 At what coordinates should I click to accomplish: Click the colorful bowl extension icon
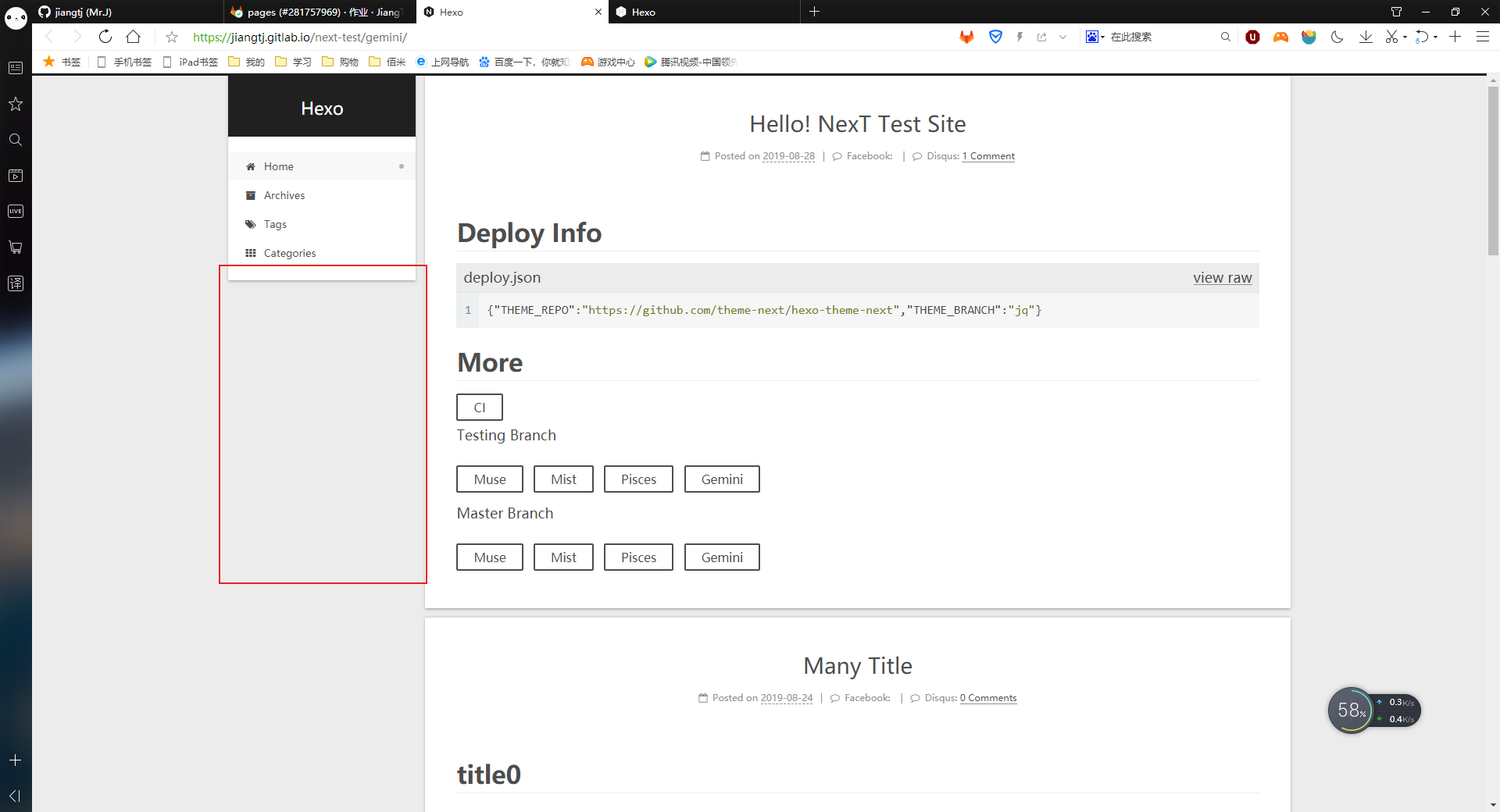coord(1309,37)
